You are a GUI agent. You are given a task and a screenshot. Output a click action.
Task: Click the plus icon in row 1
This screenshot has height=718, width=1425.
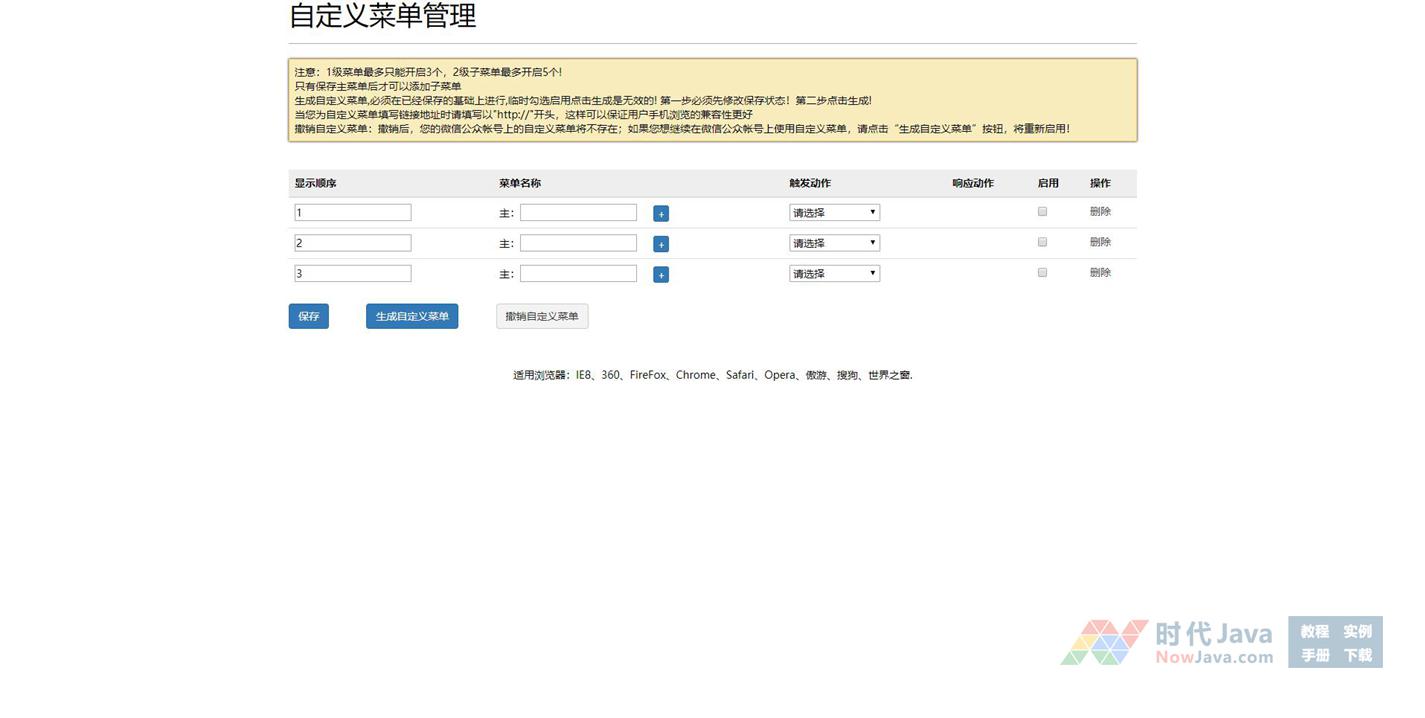pos(660,214)
